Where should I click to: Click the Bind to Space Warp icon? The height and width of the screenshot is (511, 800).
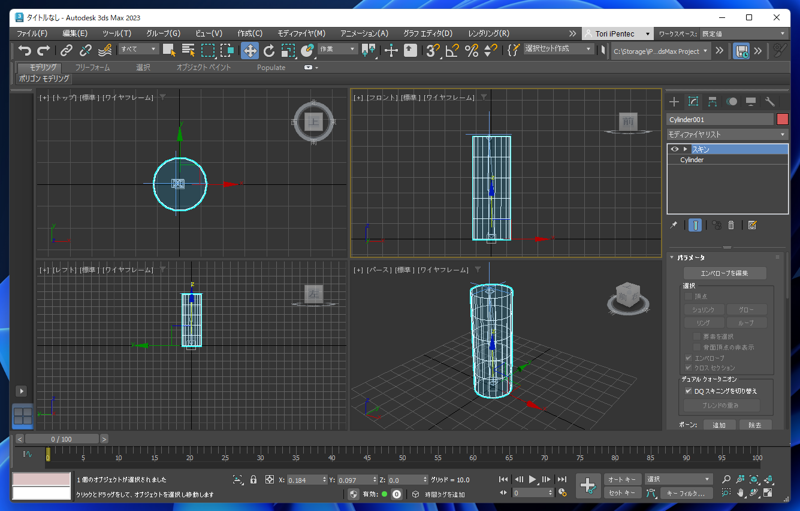coord(105,50)
